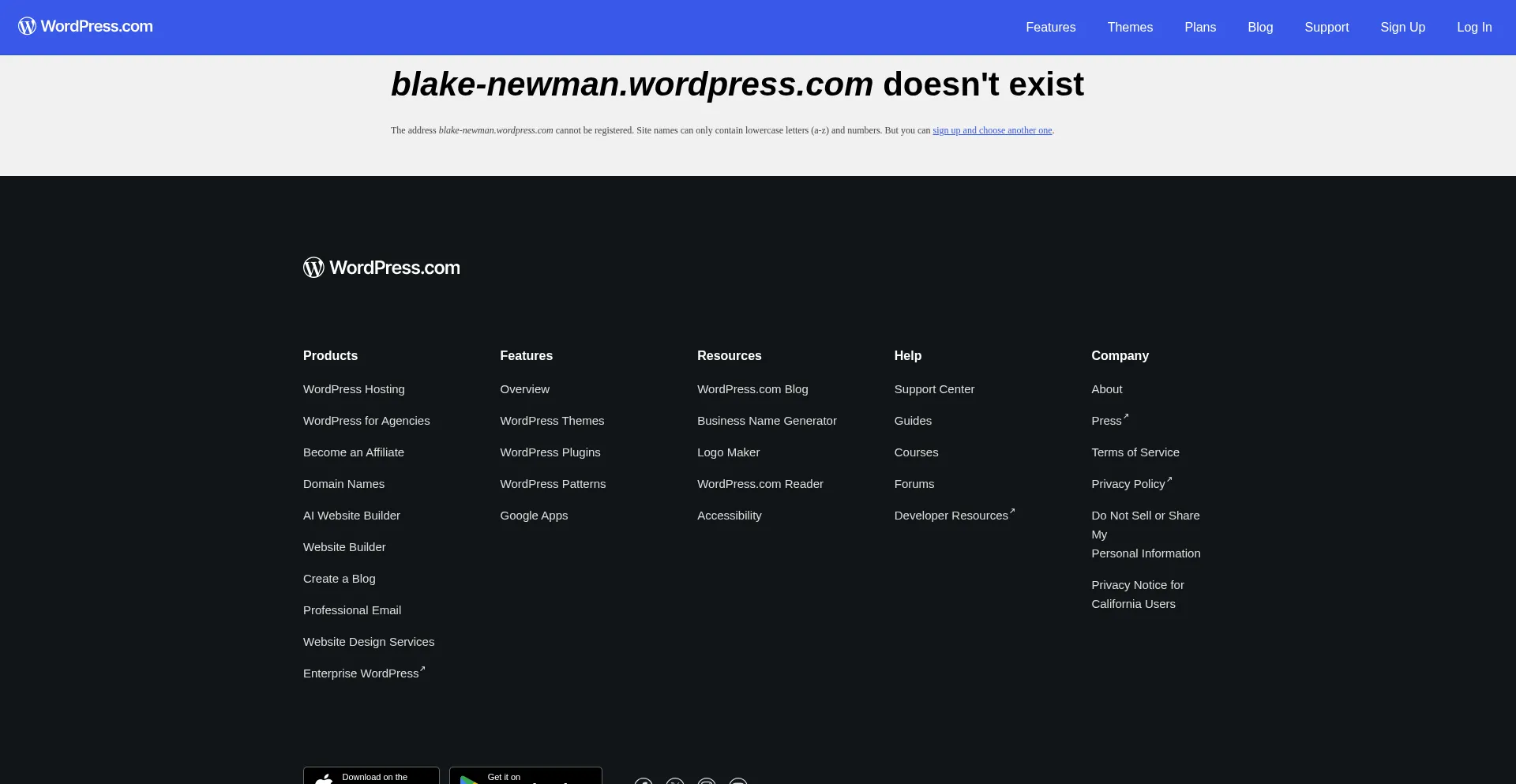Image resolution: width=1516 pixels, height=784 pixels.
Task: Open the WordPress.com Reader link
Action: (760, 484)
